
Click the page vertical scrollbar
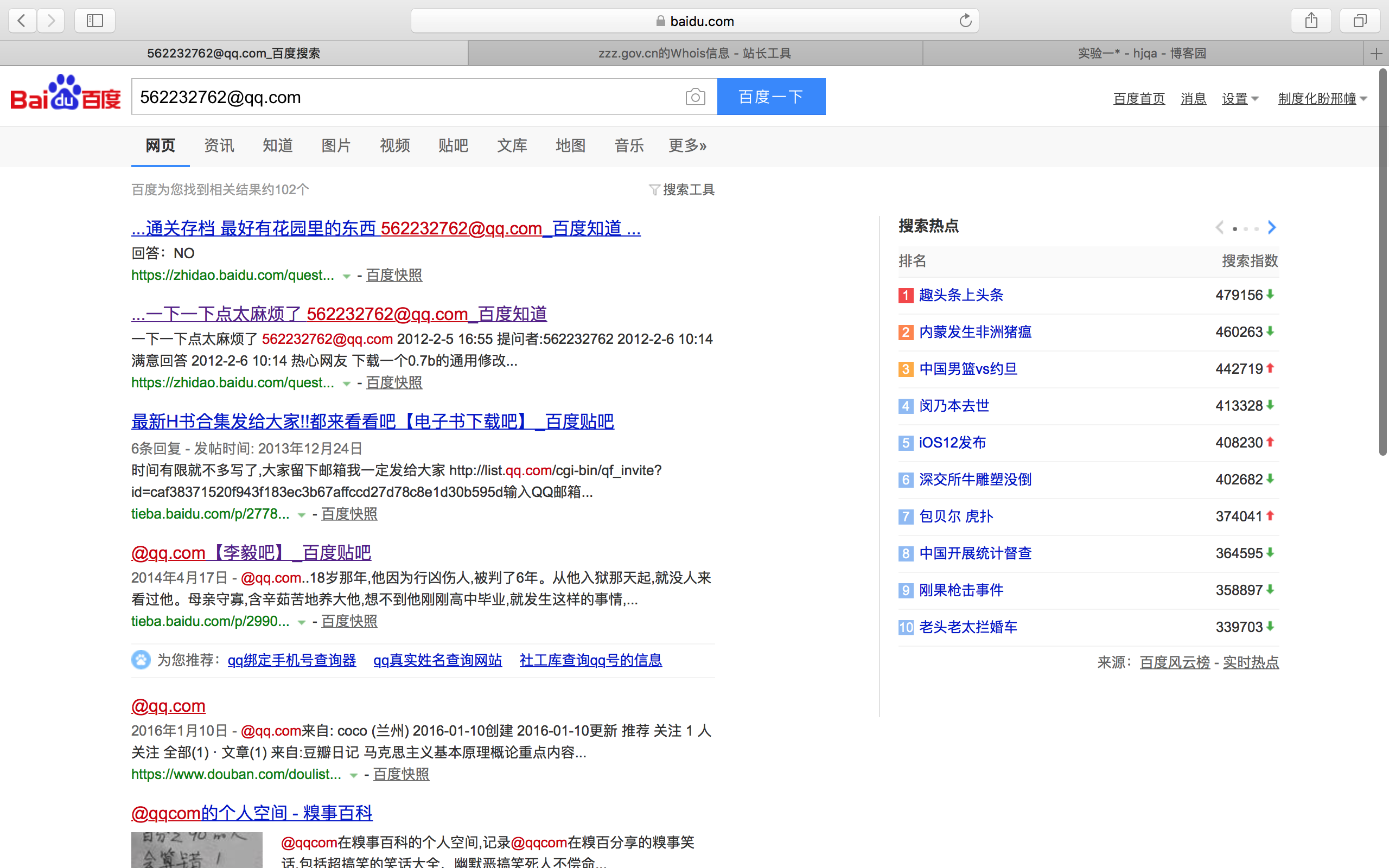click(x=1382, y=261)
